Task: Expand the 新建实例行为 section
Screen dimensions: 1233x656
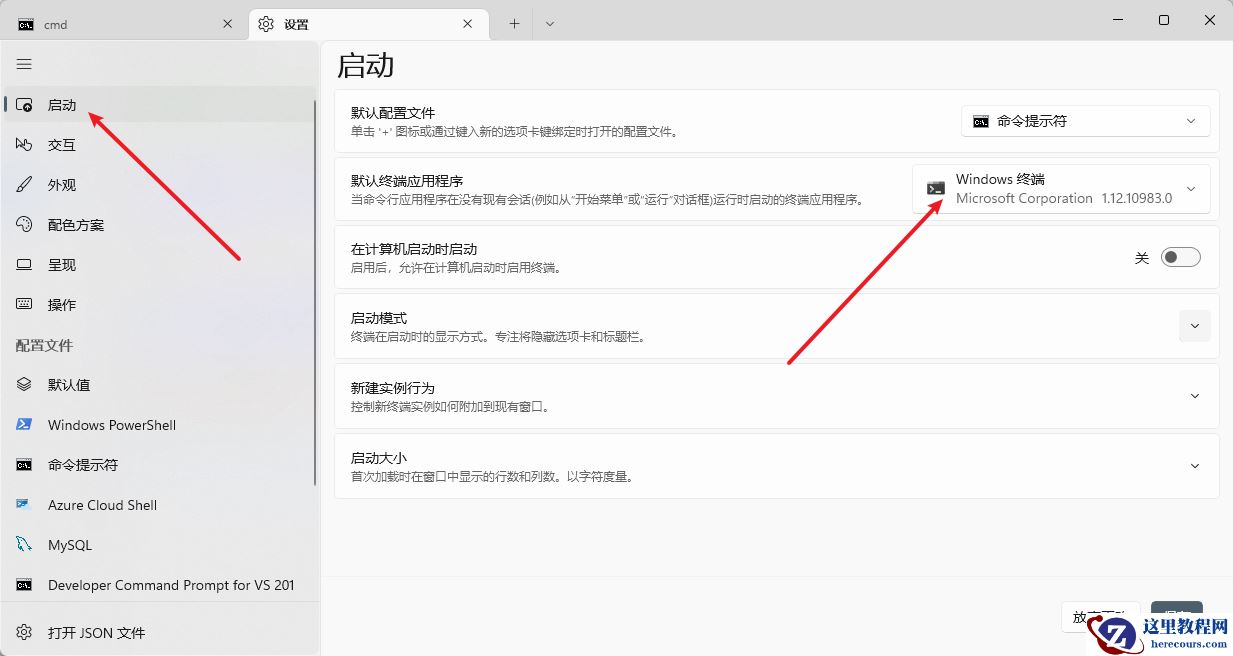Action: [x=1195, y=396]
